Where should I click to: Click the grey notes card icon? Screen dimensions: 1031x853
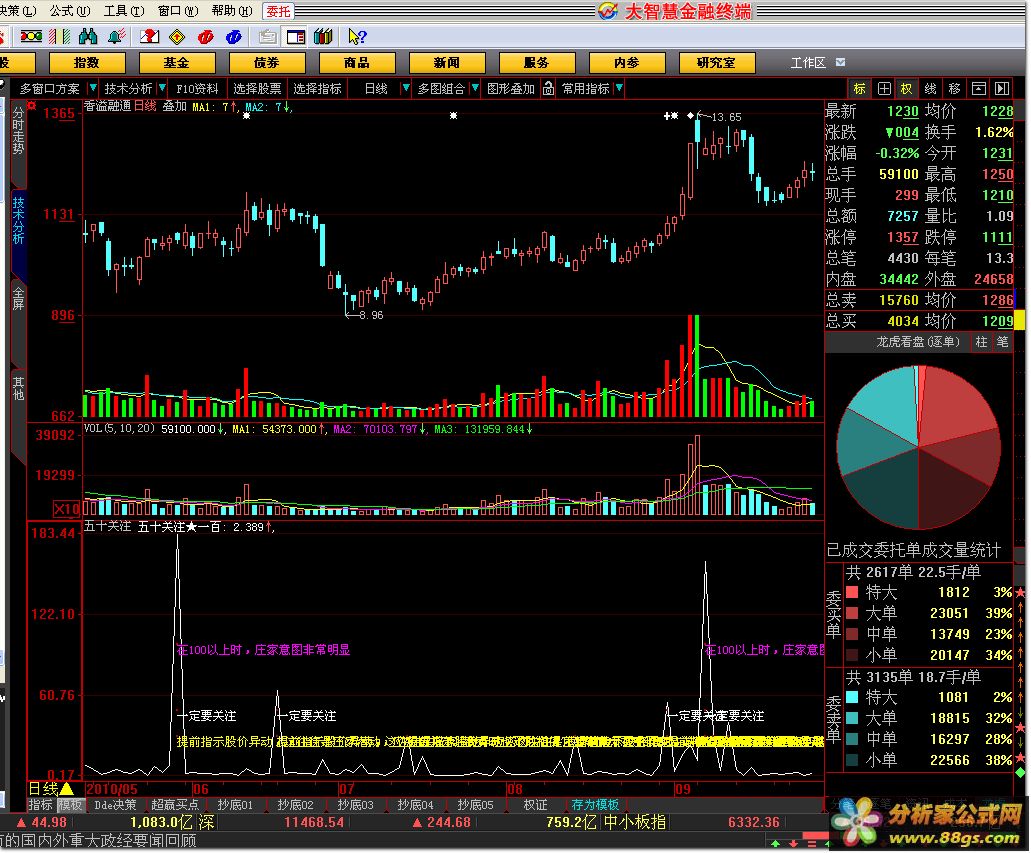267,37
